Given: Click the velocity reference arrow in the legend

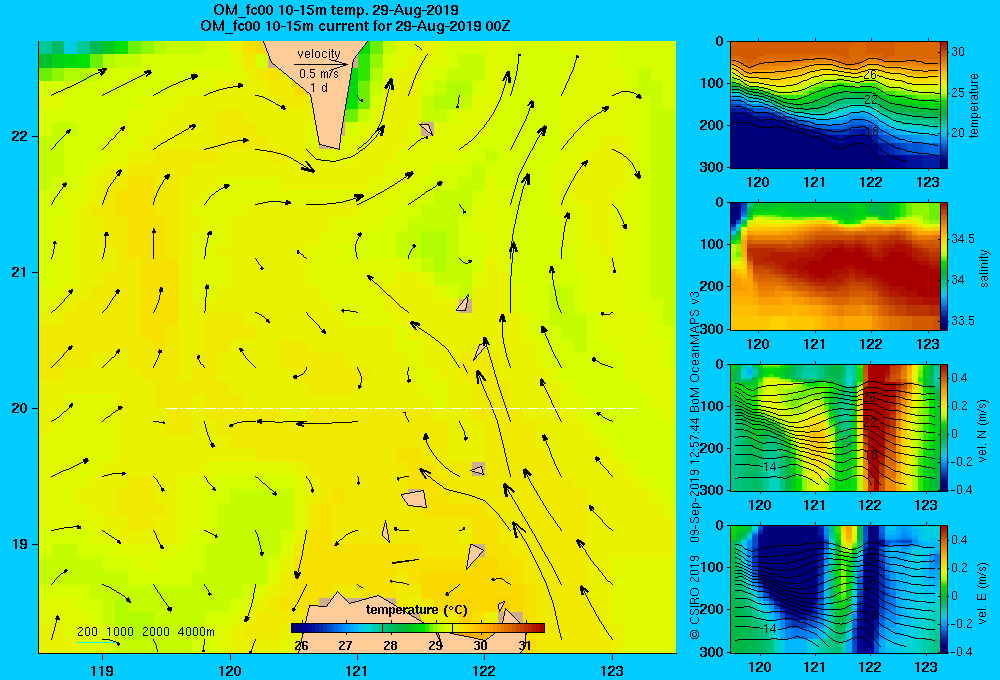Looking at the screenshot, I should point(321,64).
